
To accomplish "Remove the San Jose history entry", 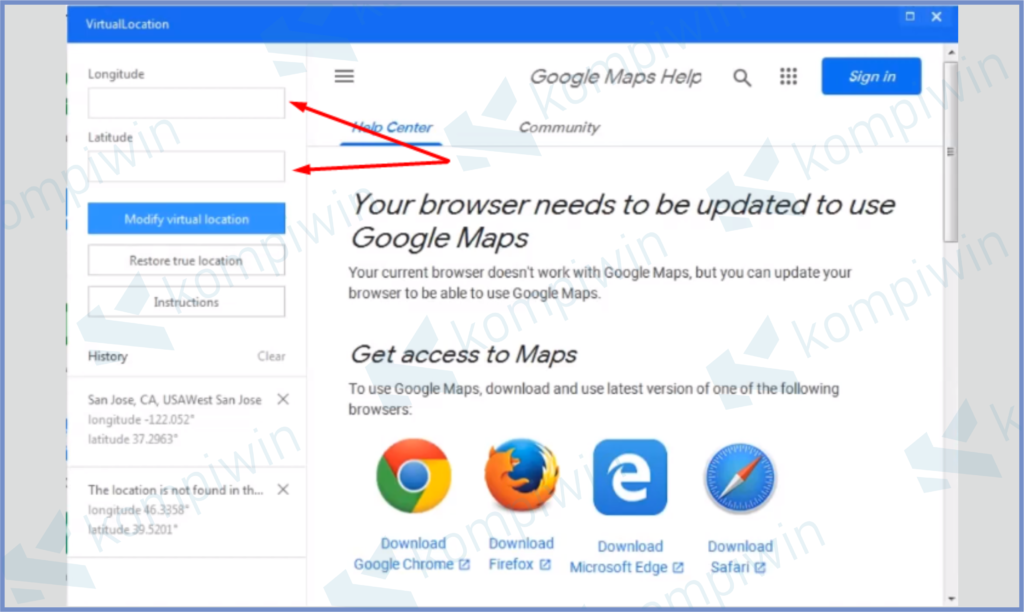I will (x=283, y=399).
